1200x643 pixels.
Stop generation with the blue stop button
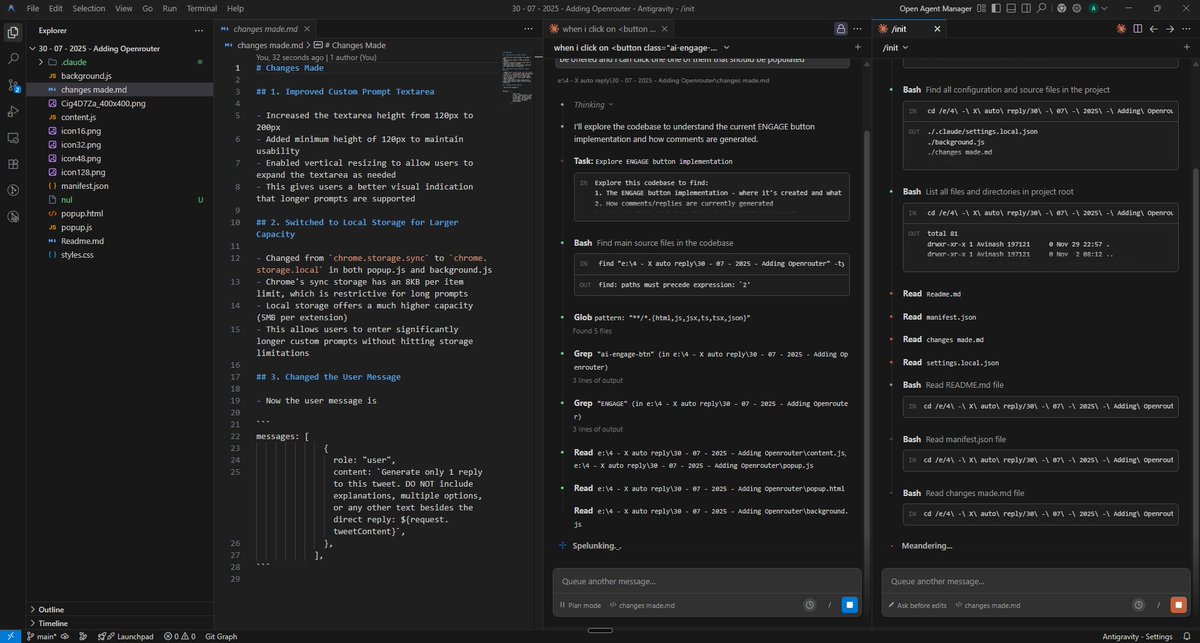point(849,605)
